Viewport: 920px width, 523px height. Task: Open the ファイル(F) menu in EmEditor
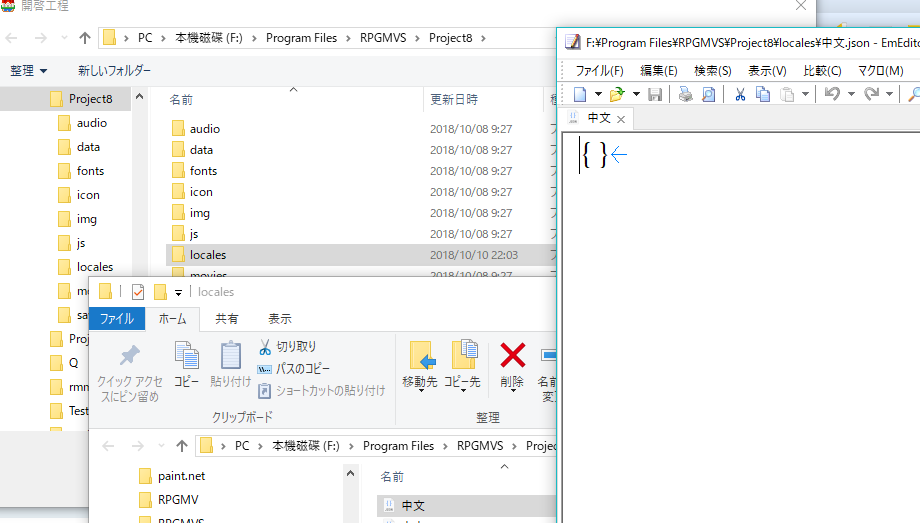pyautogui.click(x=599, y=70)
